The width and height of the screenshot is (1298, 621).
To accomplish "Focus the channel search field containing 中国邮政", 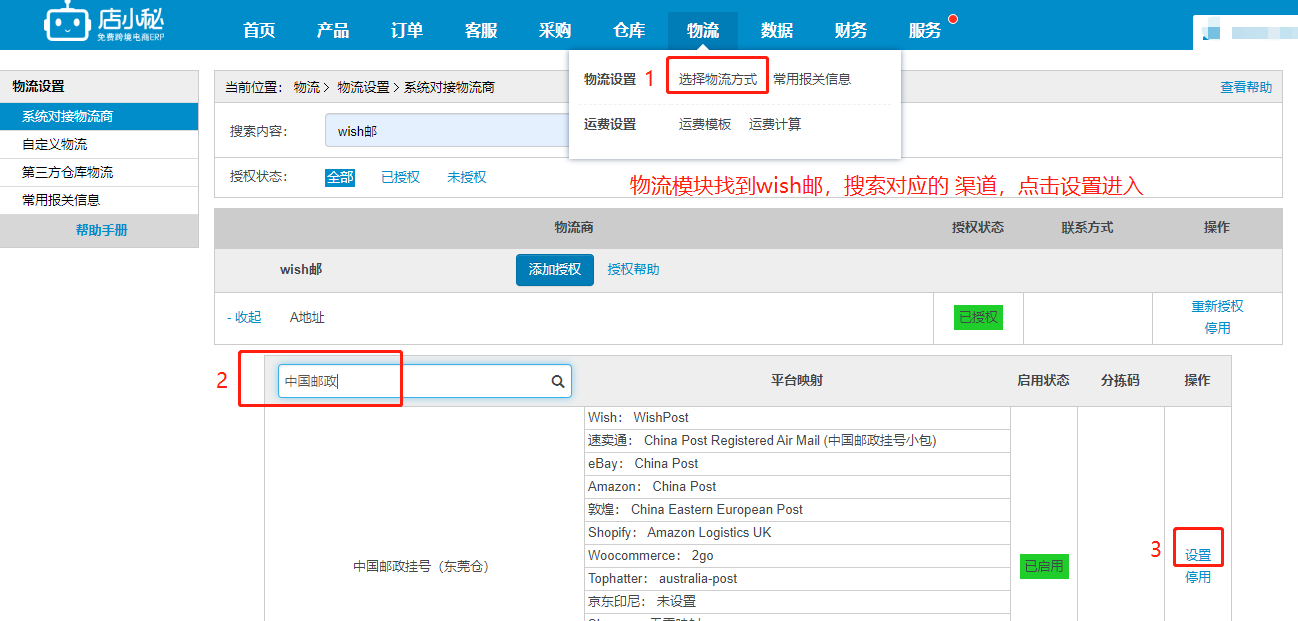I will 425,381.
